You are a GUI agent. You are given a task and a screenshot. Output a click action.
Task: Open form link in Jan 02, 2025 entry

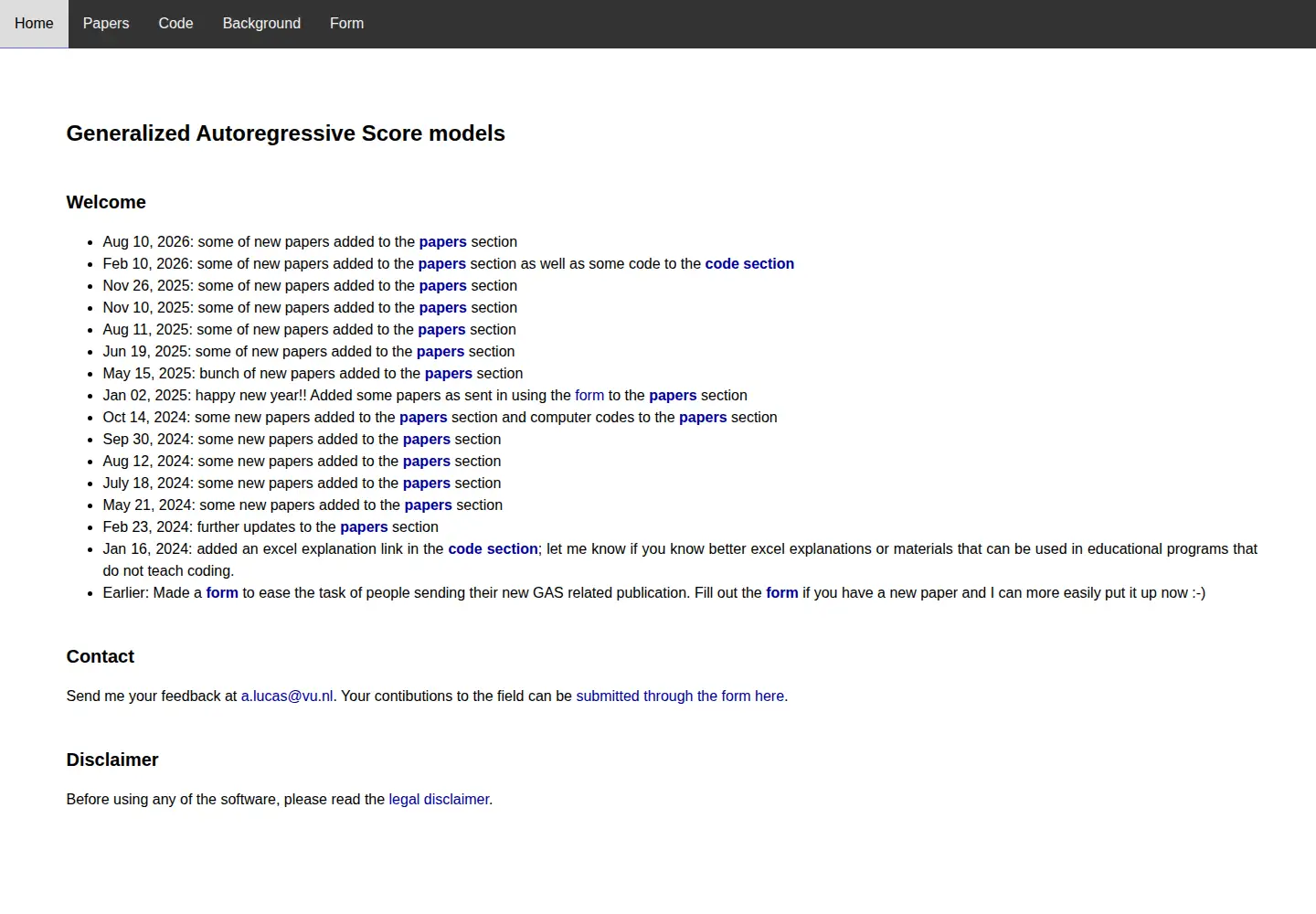[589, 396]
